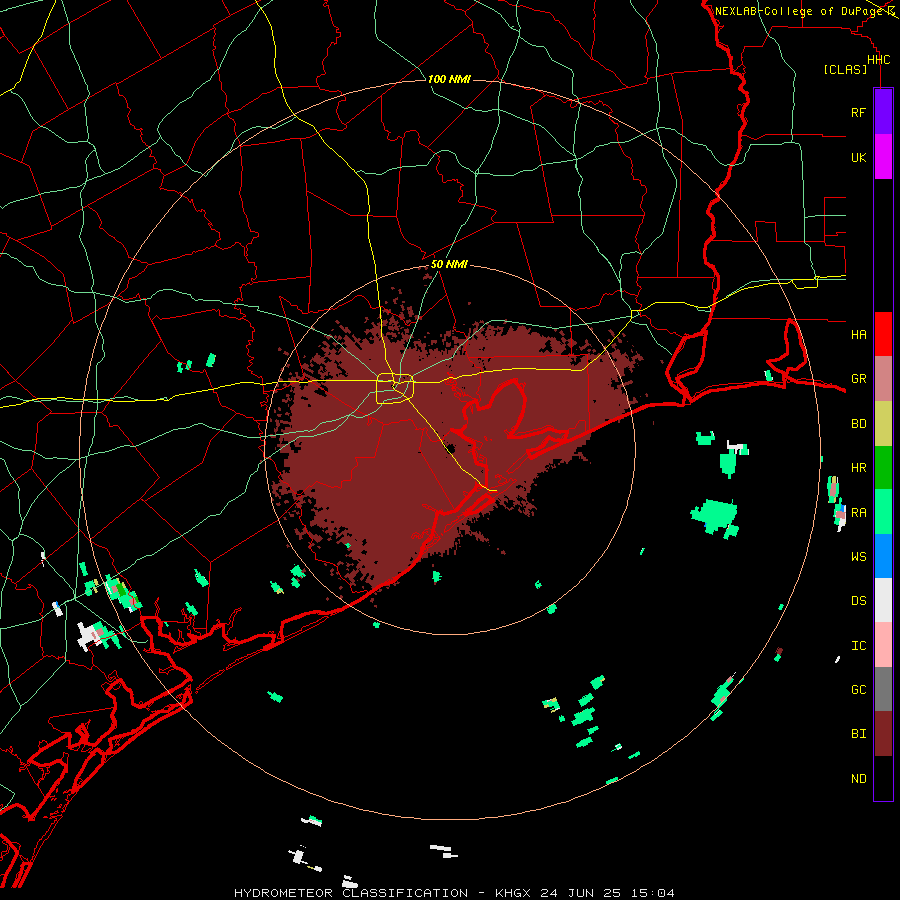900x900 pixels.
Task: Click the HA red legend swatch
Action: click(883, 334)
